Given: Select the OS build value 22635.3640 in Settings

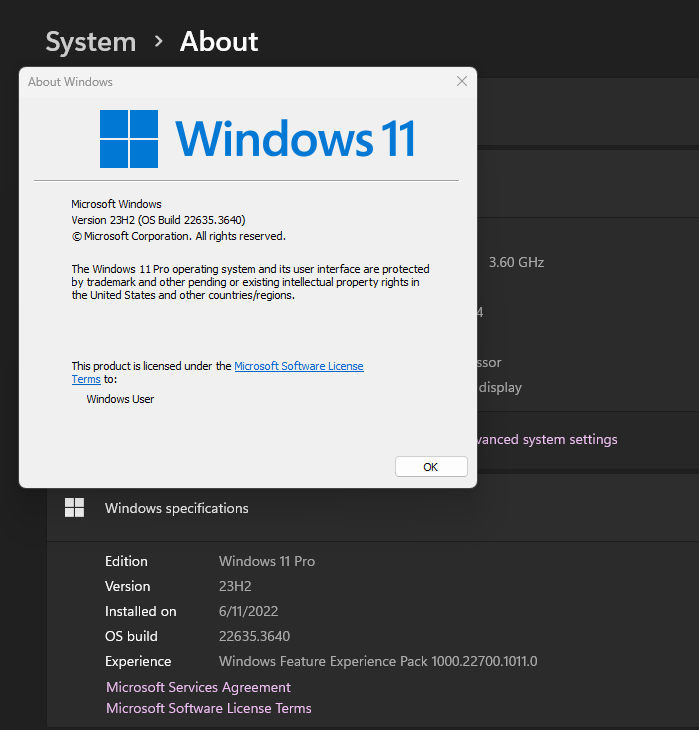Looking at the screenshot, I should pos(254,636).
